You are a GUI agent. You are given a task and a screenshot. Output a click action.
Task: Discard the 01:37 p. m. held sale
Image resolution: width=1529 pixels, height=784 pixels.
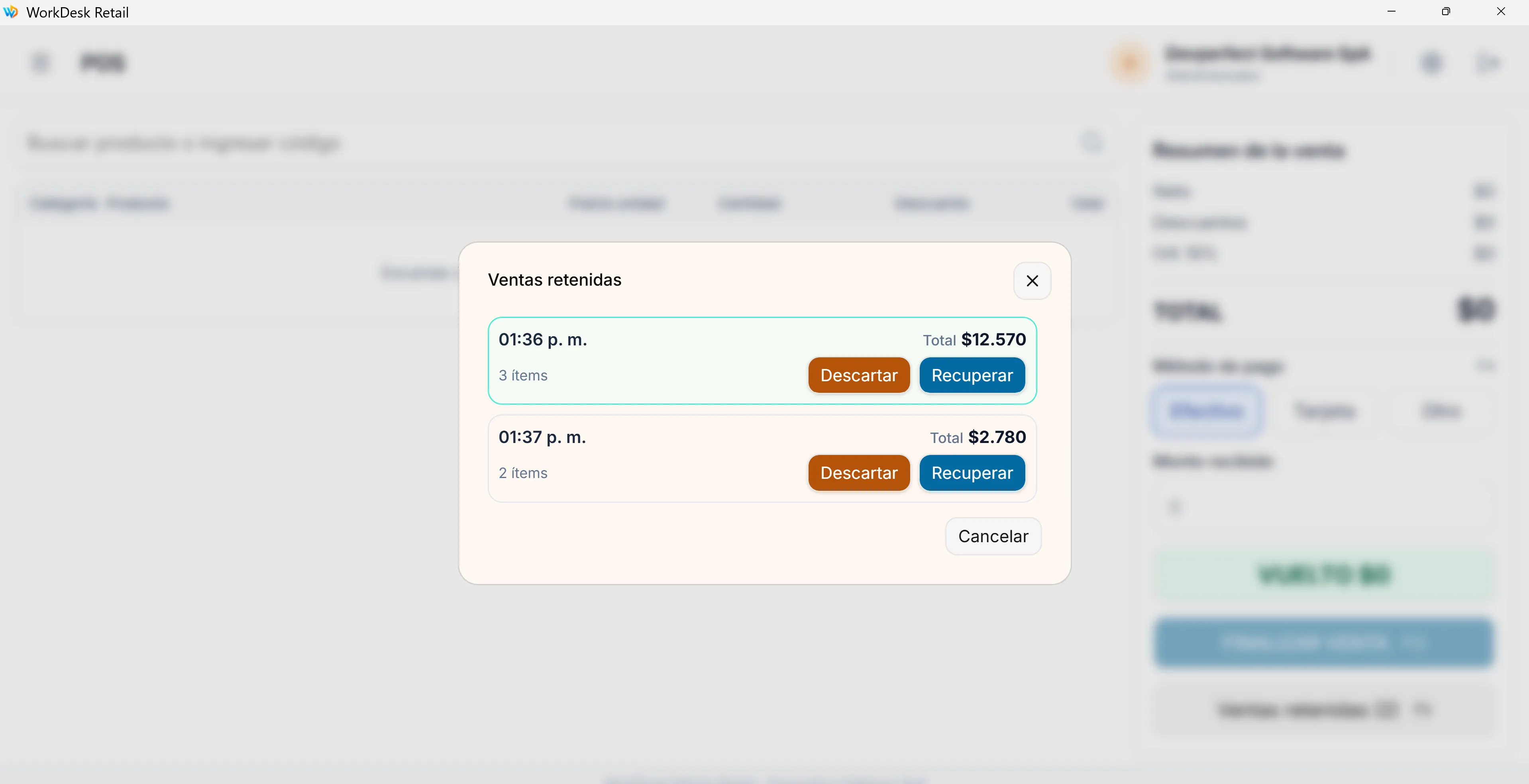[858, 473]
